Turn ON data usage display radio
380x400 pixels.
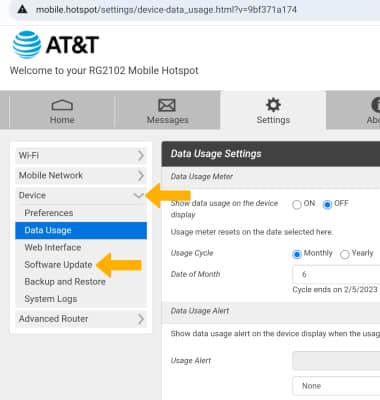[x=297, y=204]
